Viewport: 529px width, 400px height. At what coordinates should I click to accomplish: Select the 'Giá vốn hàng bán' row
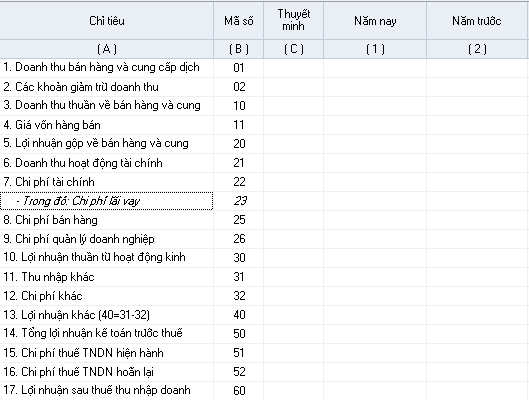pyautogui.click(x=107, y=125)
